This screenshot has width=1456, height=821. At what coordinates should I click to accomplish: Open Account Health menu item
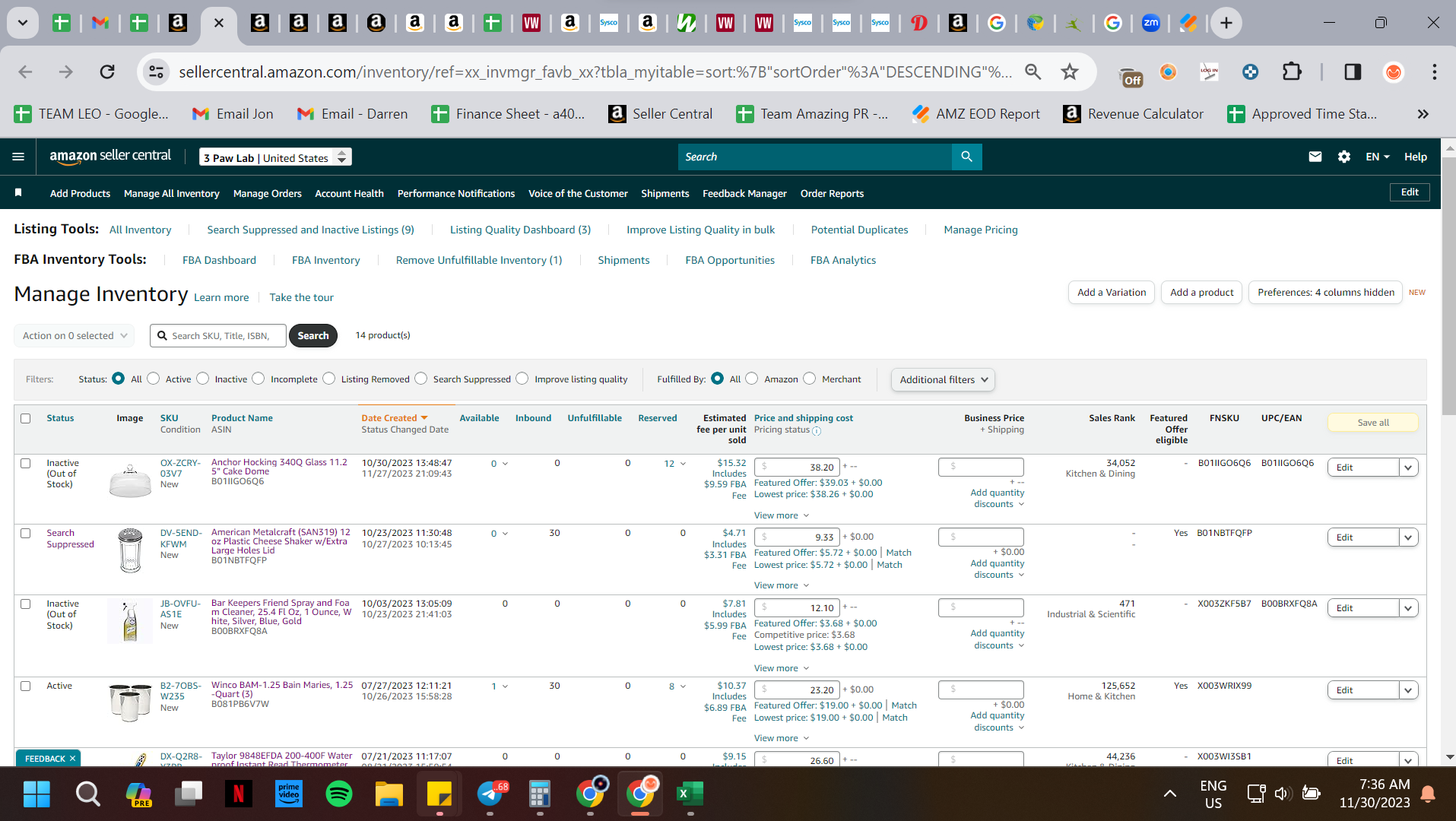point(349,193)
